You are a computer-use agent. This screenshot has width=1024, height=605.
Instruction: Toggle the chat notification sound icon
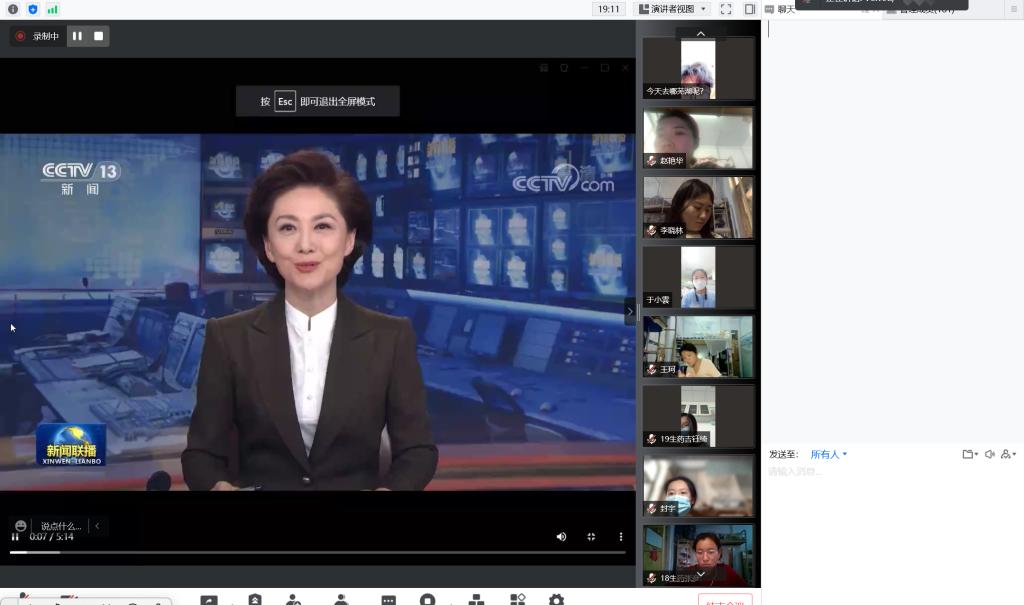tap(989, 454)
